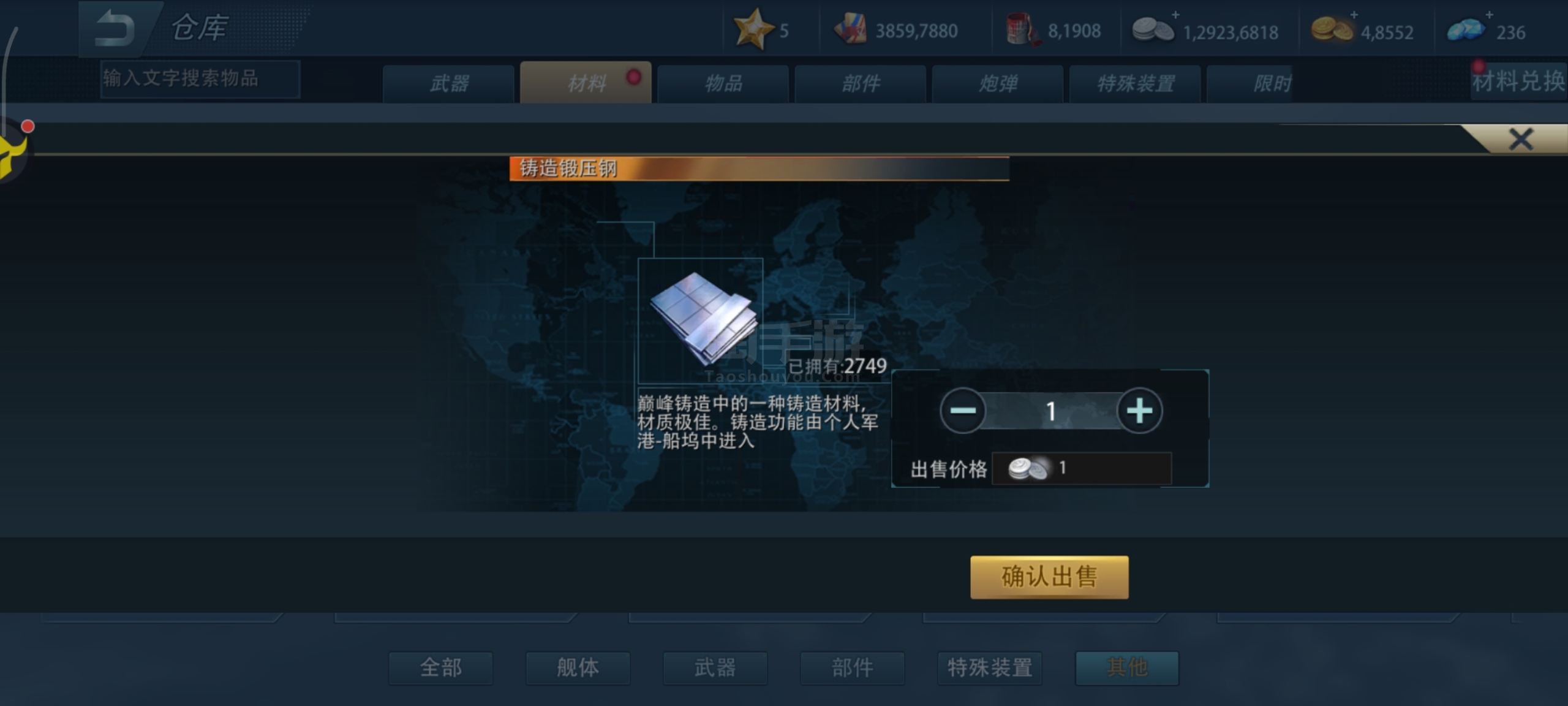Decrease sell quantity with minus button
The image size is (1568, 706).
[962, 410]
